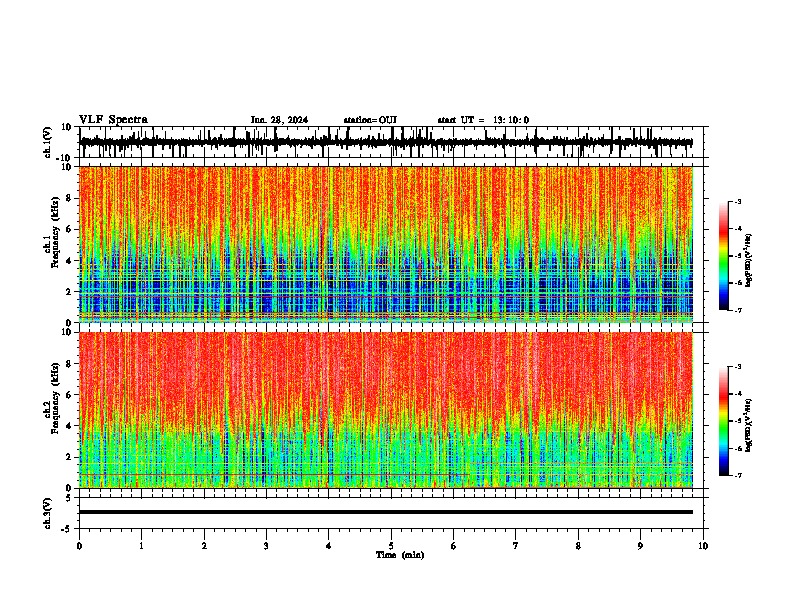792x612 pixels.
Task: Click the -7 tick on ch.2 colorbar
Action: coord(737,476)
